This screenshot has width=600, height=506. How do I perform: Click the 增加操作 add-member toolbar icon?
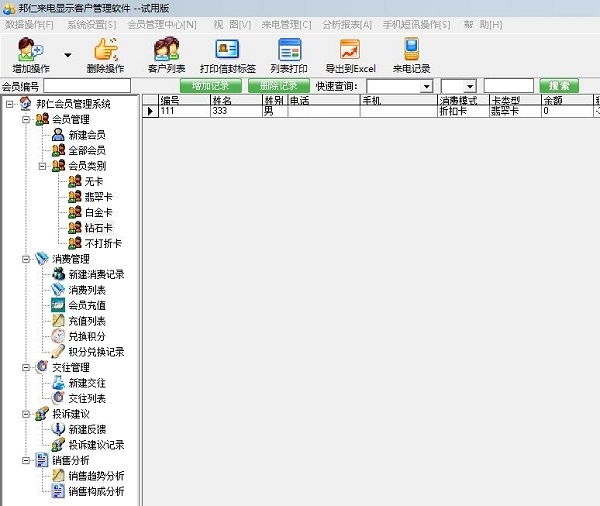[x=31, y=49]
